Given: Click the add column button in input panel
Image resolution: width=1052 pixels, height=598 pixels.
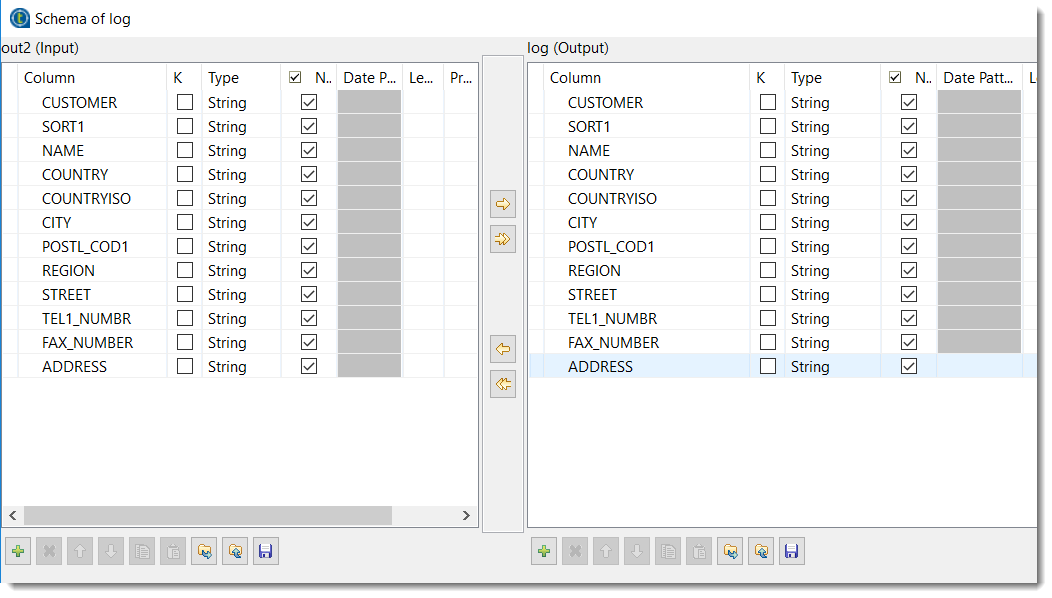Looking at the screenshot, I should pos(18,552).
